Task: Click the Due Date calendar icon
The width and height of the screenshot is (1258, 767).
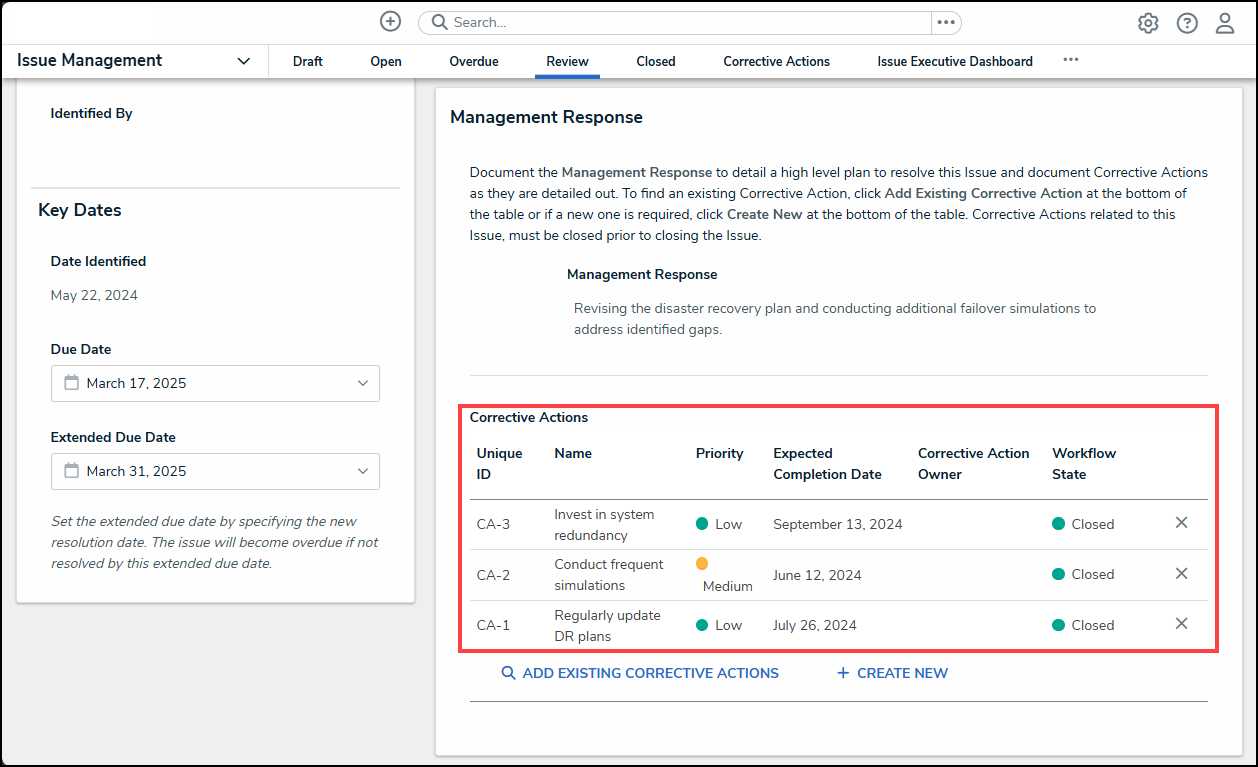Action: click(71, 383)
